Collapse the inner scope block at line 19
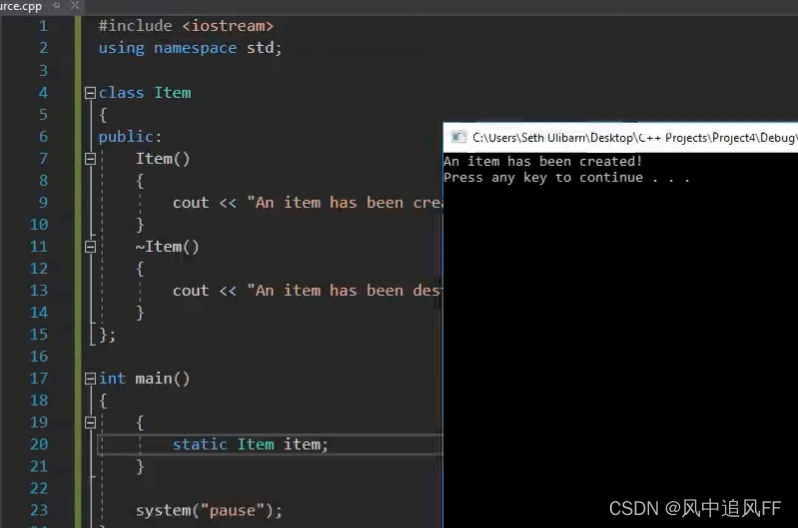Screen dimensions: 798x528 click(x=90, y=422)
